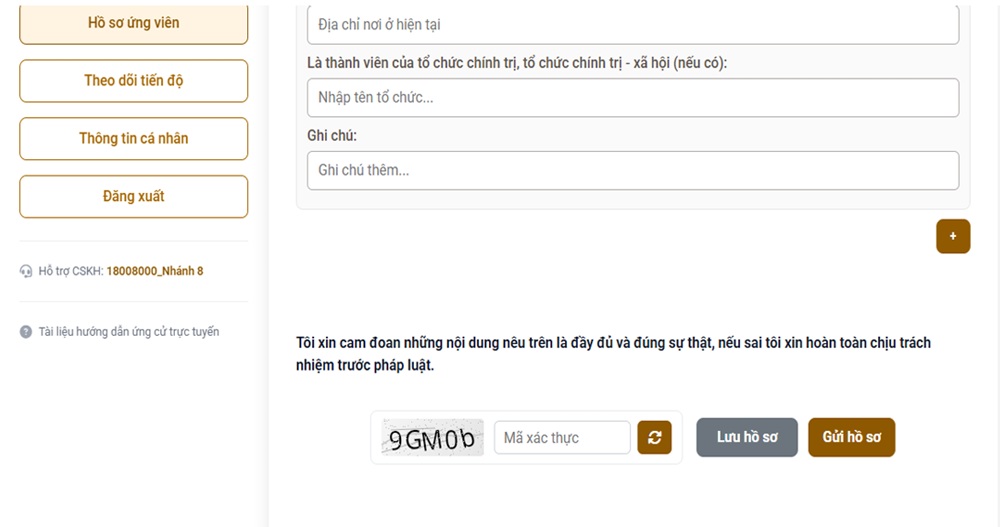Open Thông tin cá nhân page
The width and height of the screenshot is (1000, 527).
133,138
